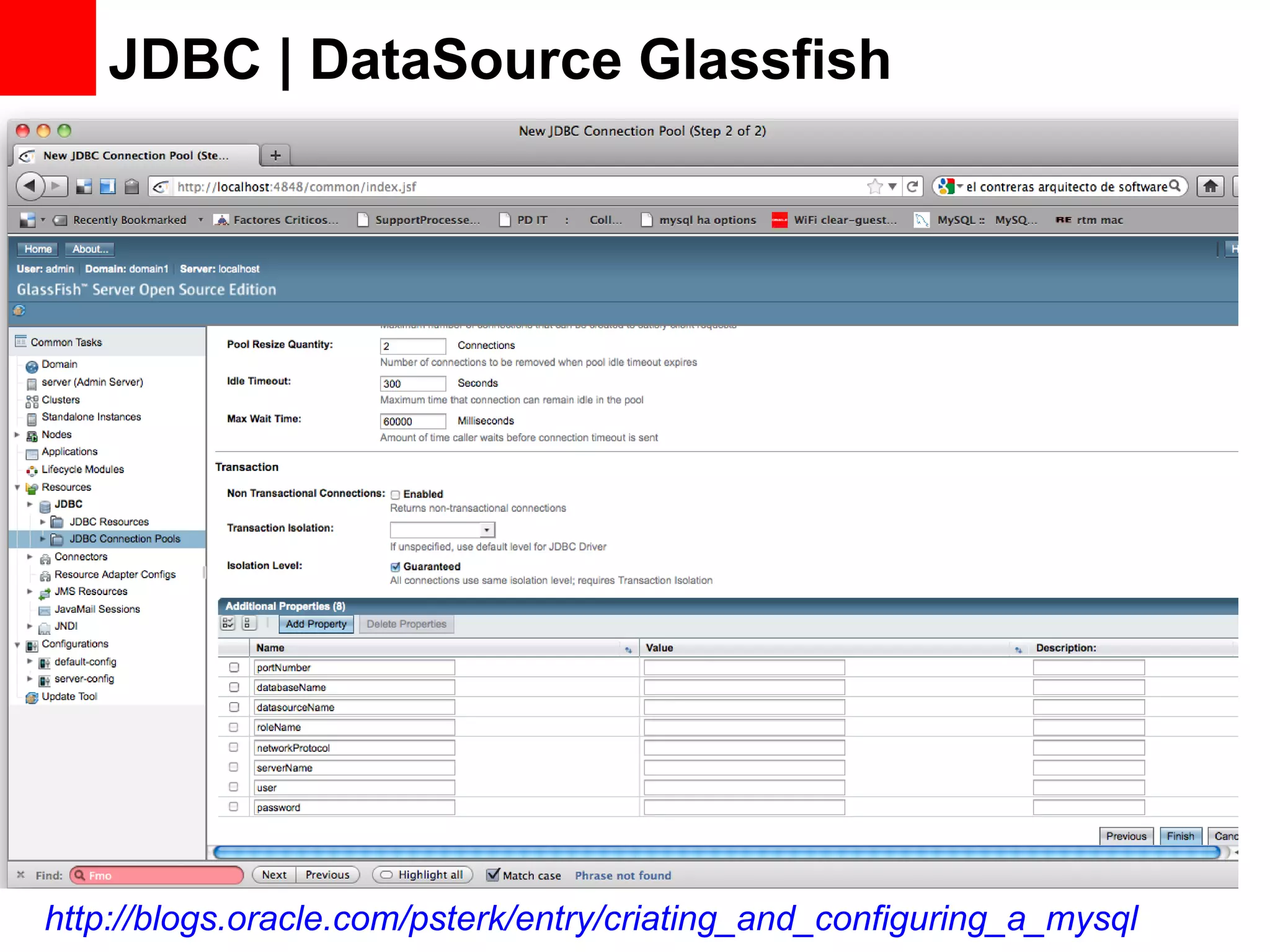The width and height of the screenshot is (1270, 952).
Task: Expand the JDBC Resources node
Action: click(x=43, y=522)
